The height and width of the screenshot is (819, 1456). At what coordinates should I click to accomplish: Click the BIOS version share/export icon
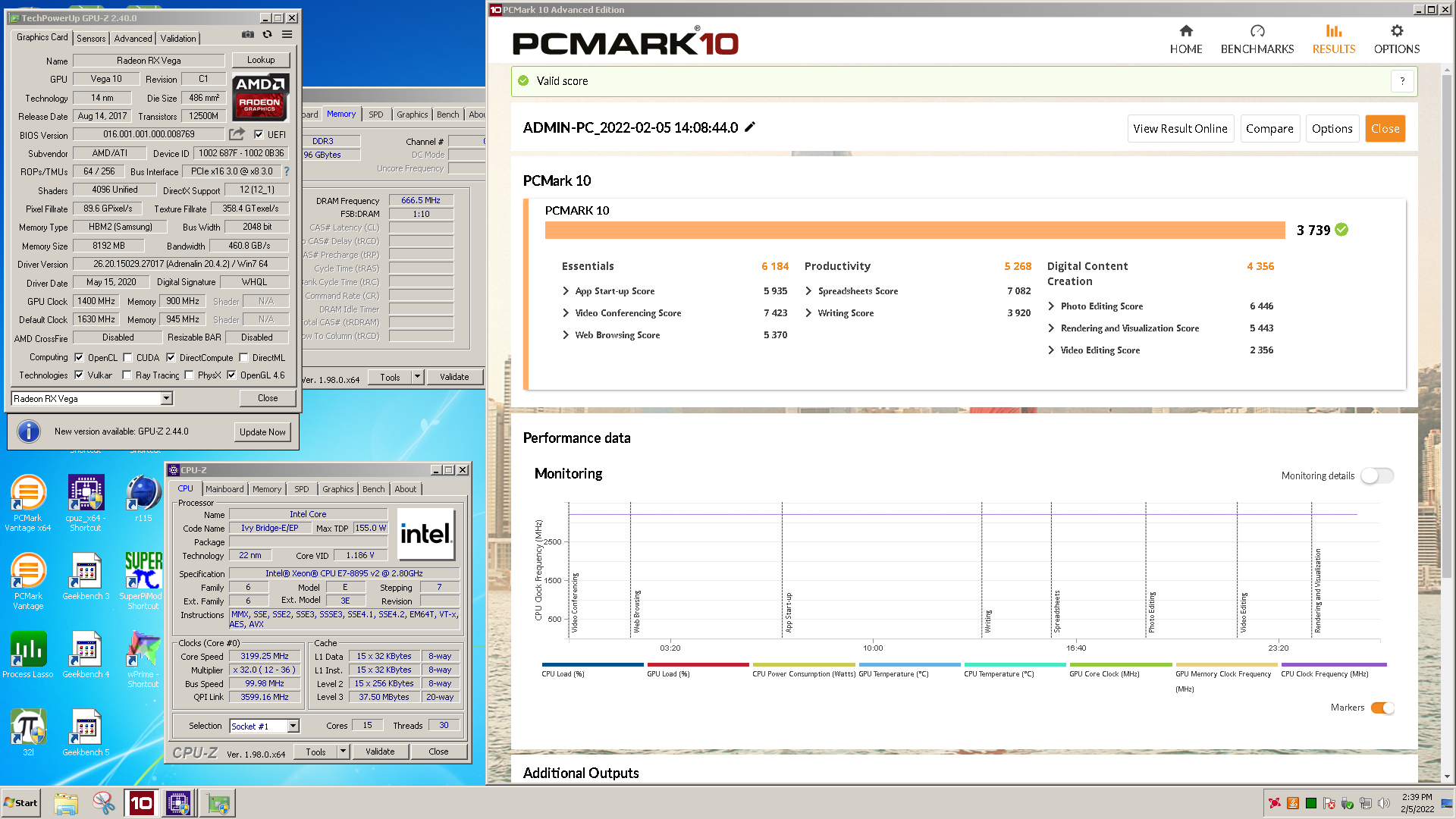[237, 134]
